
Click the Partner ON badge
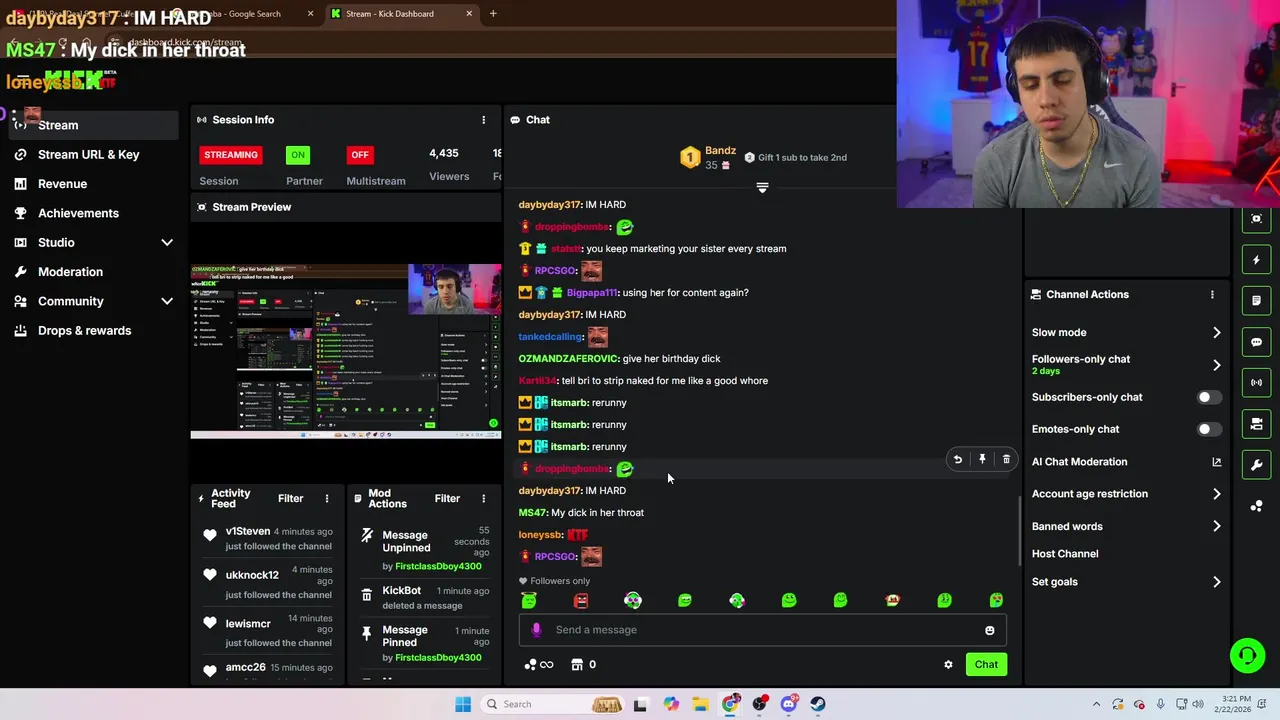(x=298, y=155)
